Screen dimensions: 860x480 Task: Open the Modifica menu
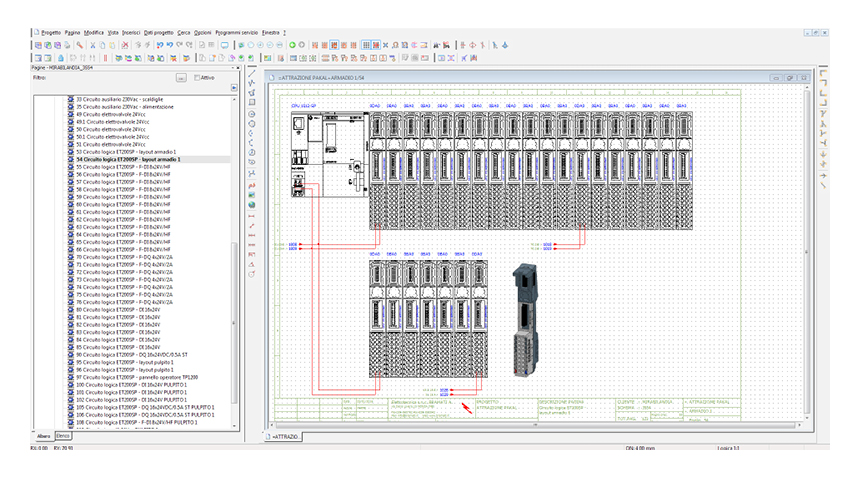pos(94,33)
